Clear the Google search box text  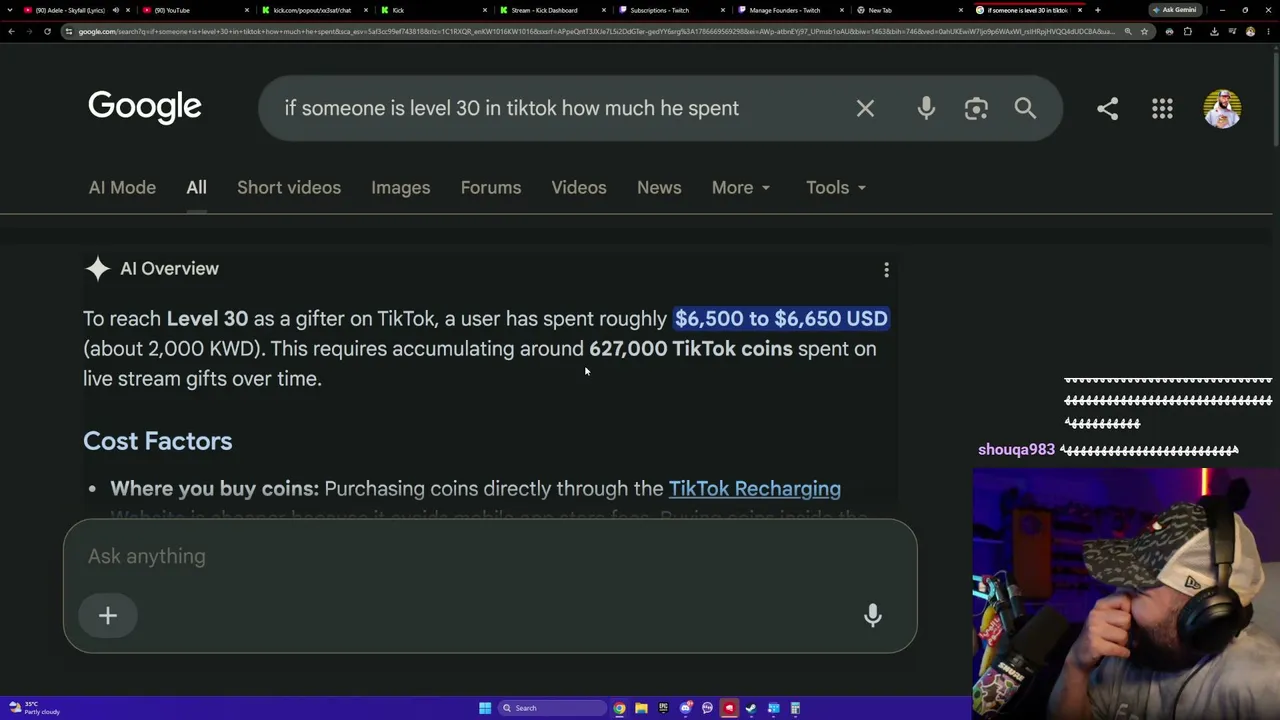pyautogui.click(x=865, y=108)
